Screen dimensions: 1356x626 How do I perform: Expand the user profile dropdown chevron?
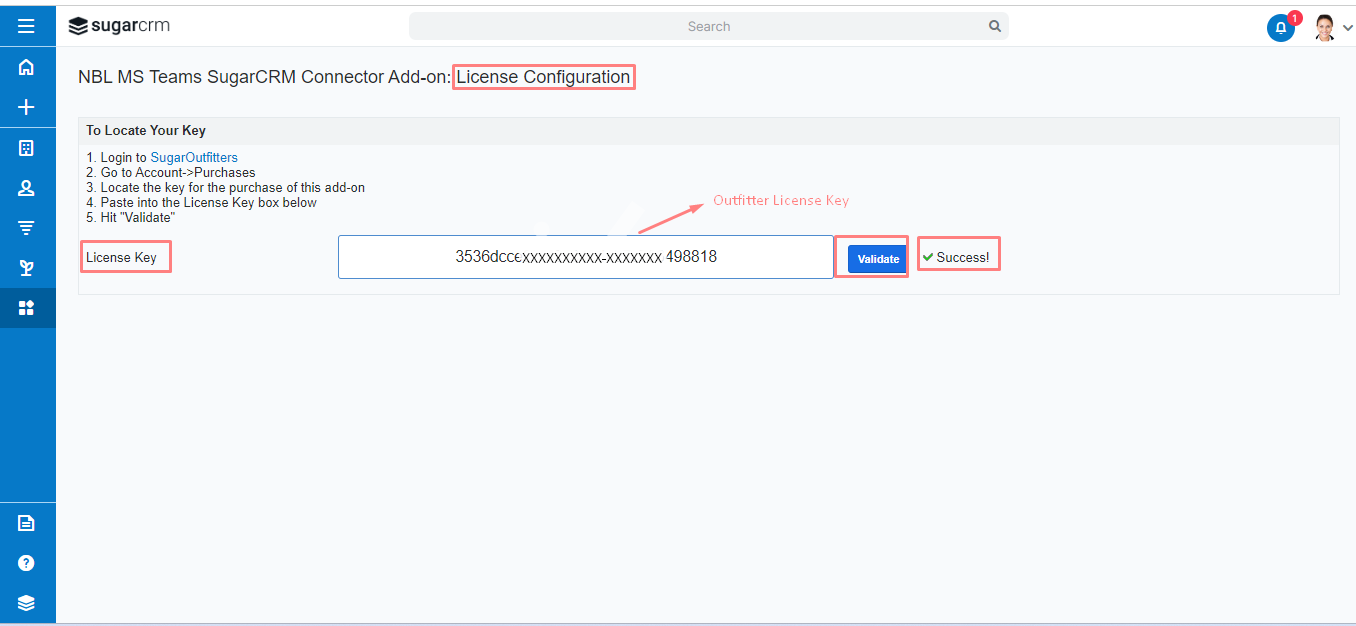point(1347,28)
